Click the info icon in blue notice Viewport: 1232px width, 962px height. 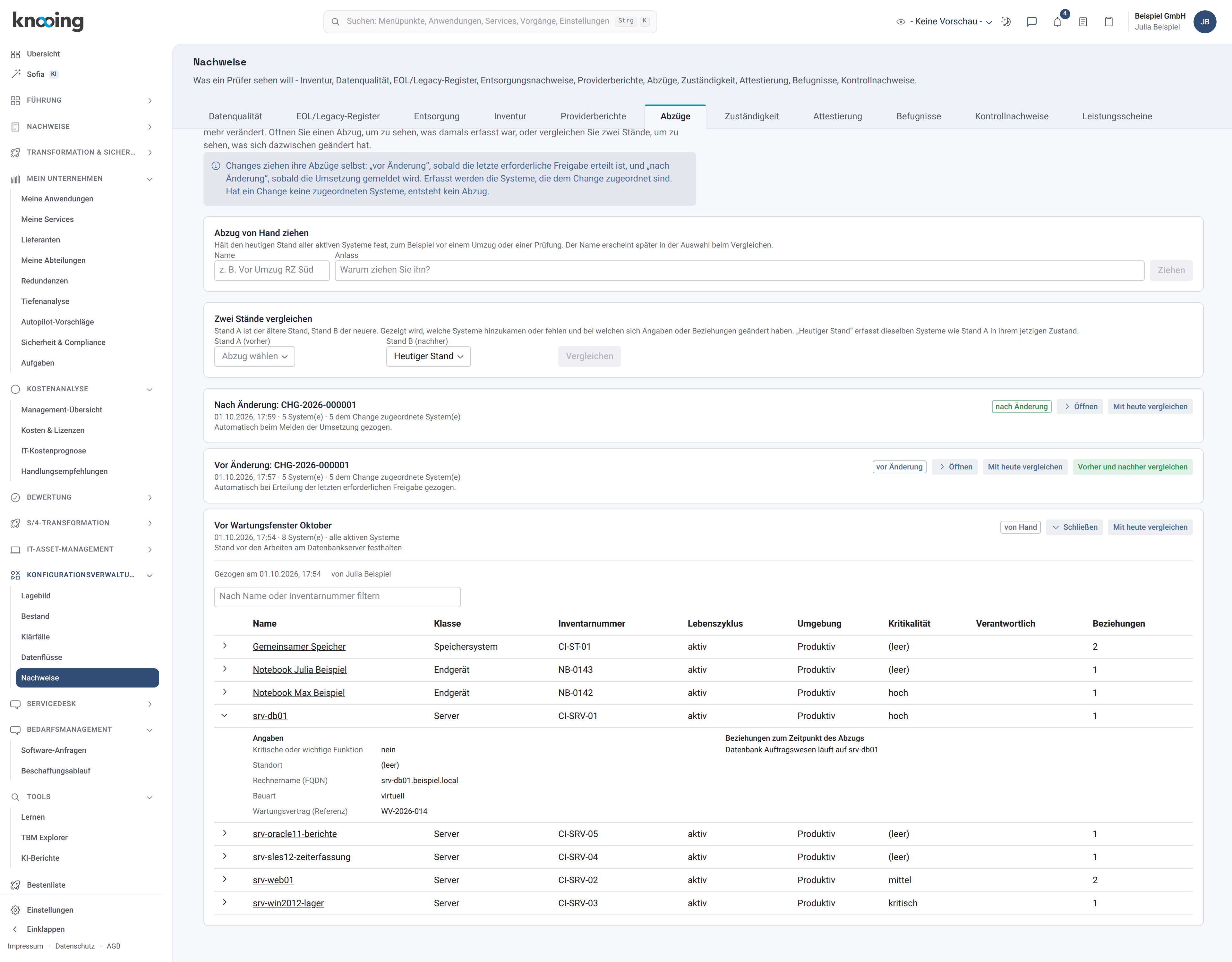click(216, 166)
